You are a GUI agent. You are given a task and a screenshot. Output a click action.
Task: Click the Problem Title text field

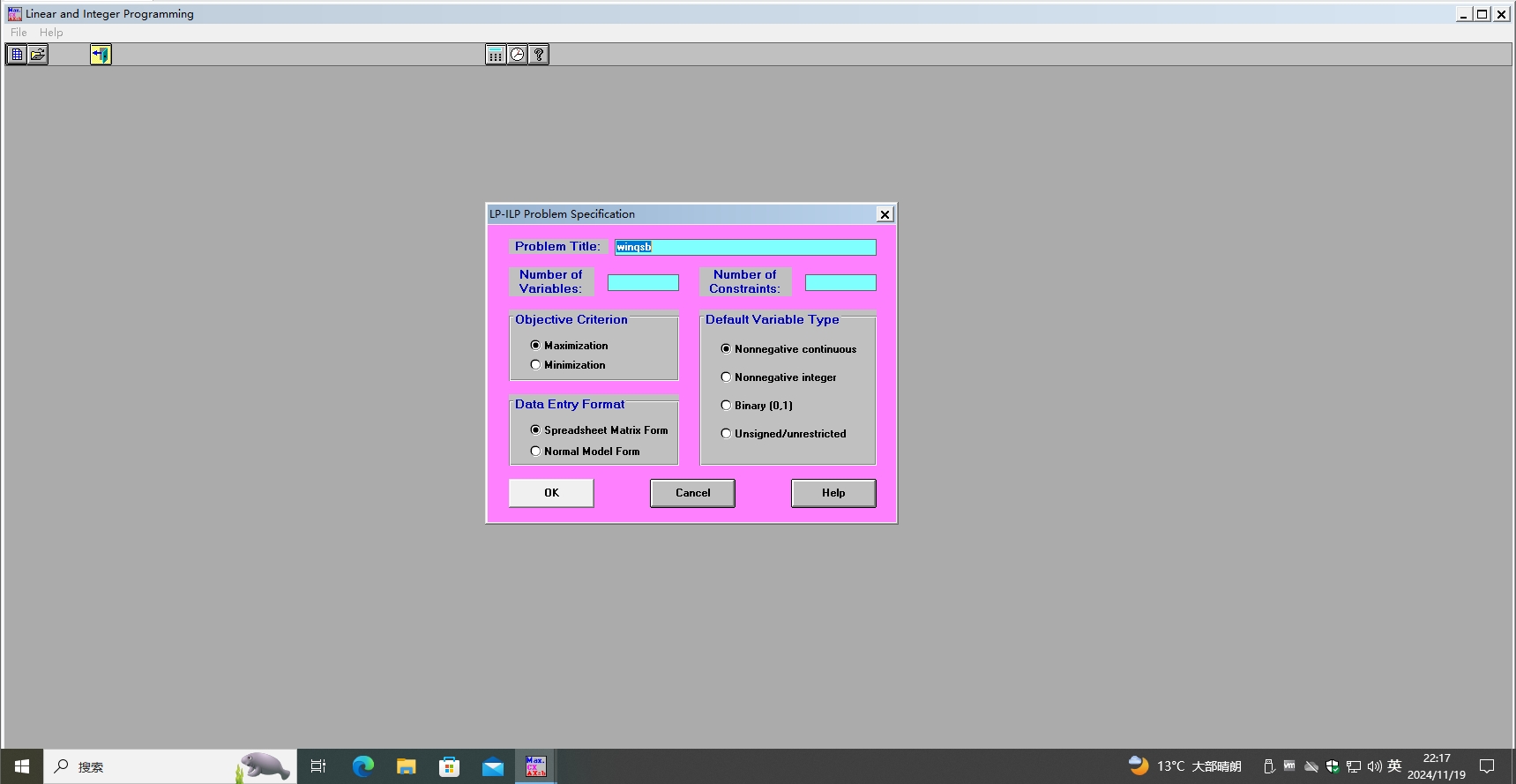(x=745, y=248)
